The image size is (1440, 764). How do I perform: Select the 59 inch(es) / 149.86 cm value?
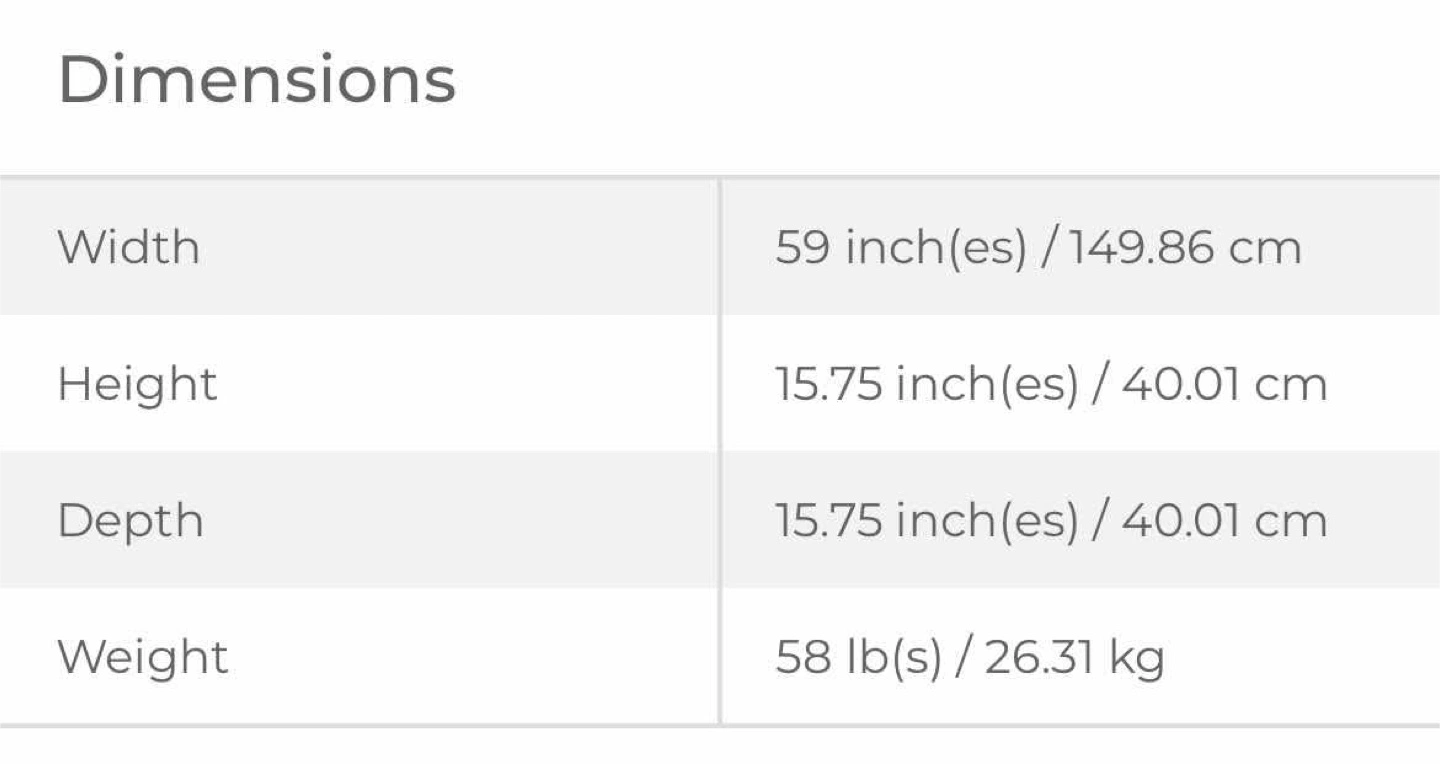1038,248
